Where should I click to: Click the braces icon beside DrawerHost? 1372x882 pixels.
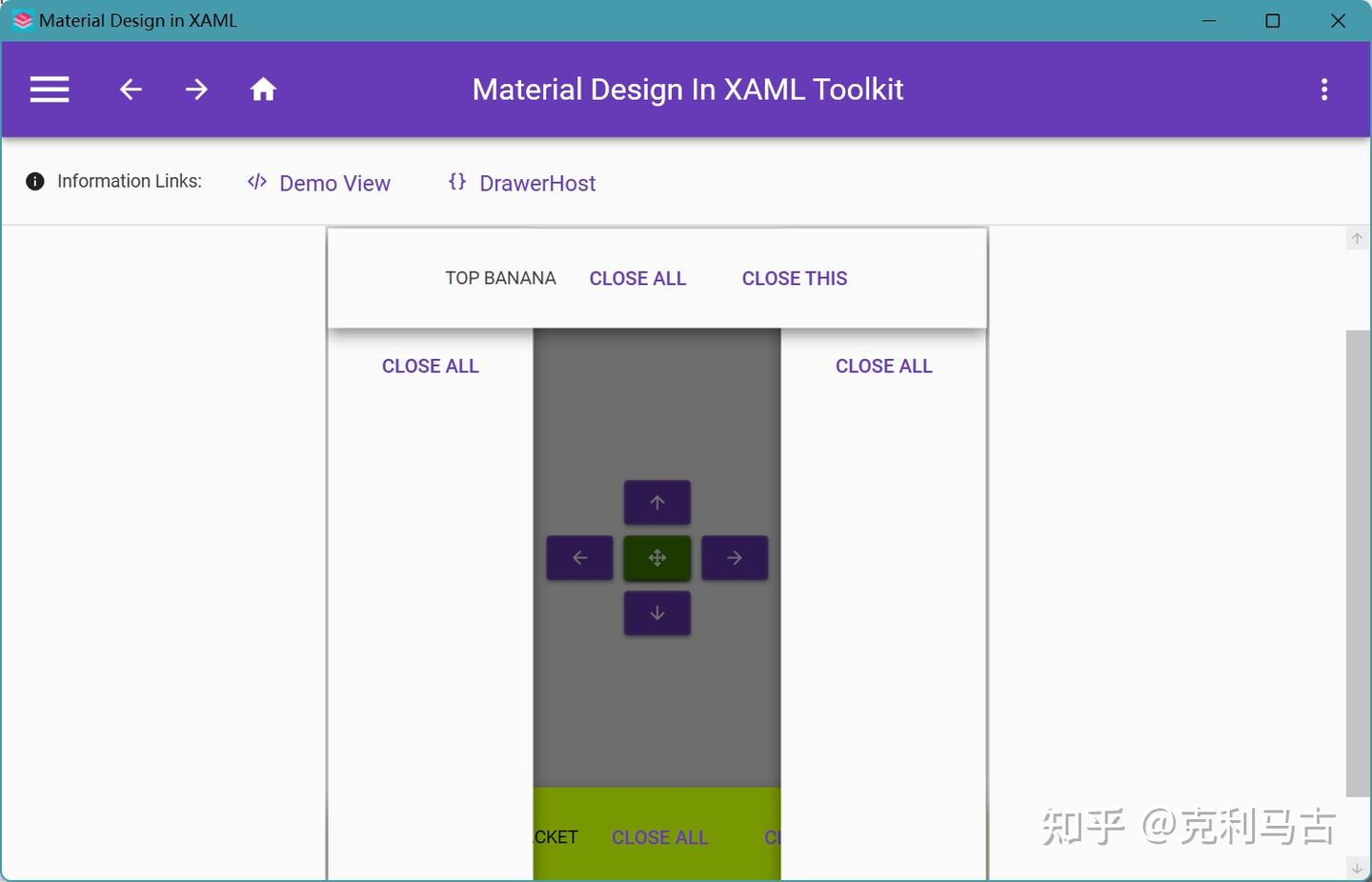point(456,182)
